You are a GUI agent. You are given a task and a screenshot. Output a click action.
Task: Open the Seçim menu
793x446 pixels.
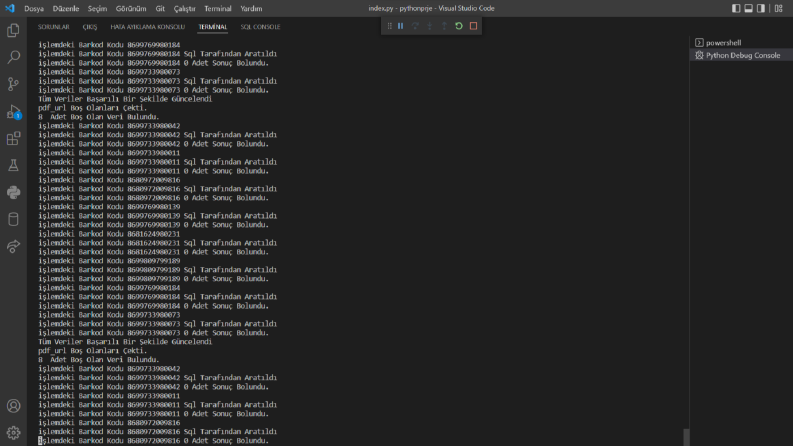tap(97, 9)
